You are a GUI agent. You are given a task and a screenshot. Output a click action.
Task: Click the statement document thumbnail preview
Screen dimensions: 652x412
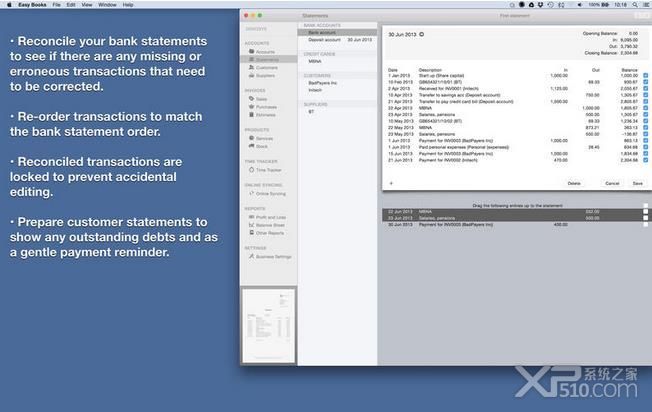tap(269, 326)
